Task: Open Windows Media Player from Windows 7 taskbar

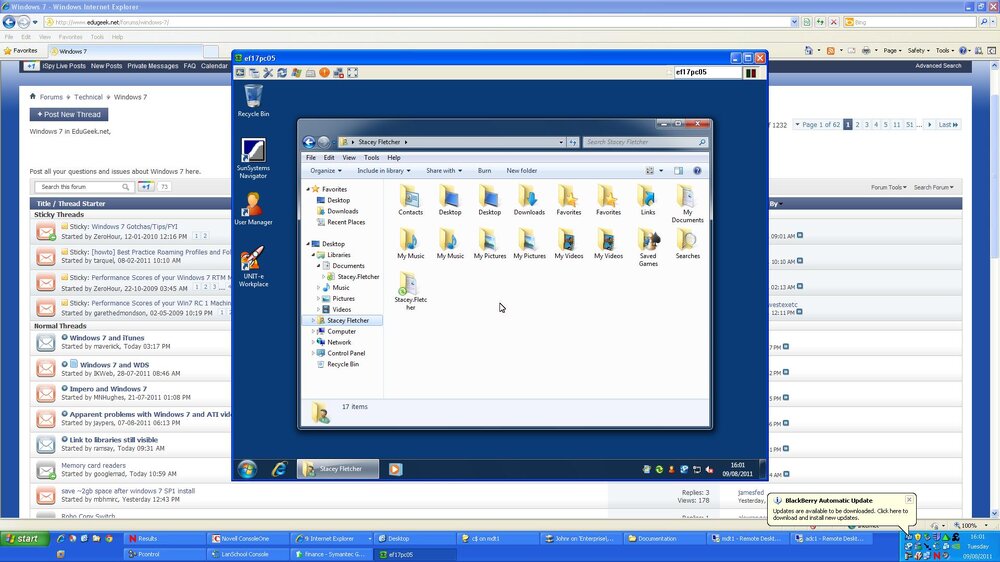Action: (395, 469)
